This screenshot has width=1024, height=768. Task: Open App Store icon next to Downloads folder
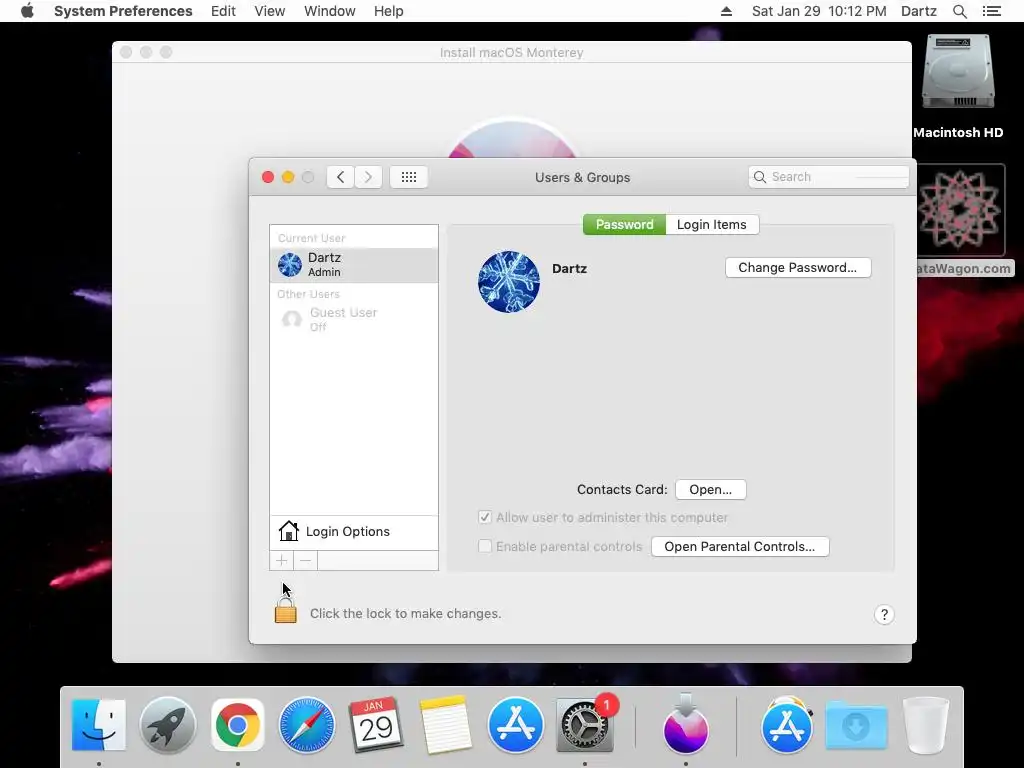coord(787,725)
